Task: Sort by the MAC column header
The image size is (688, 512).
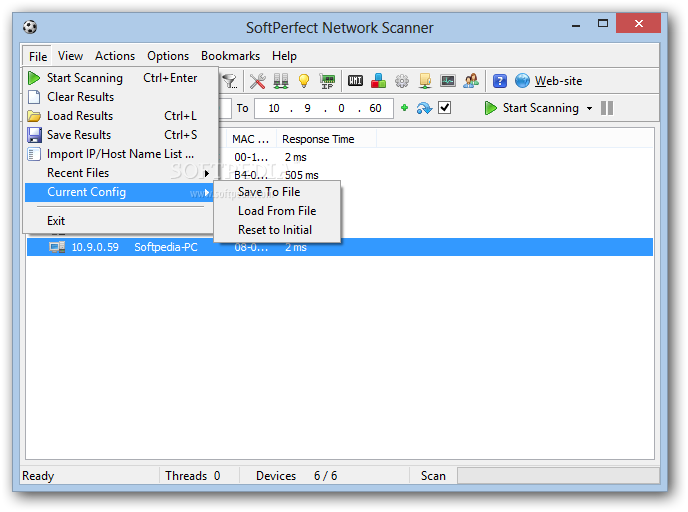Action: 251,139
